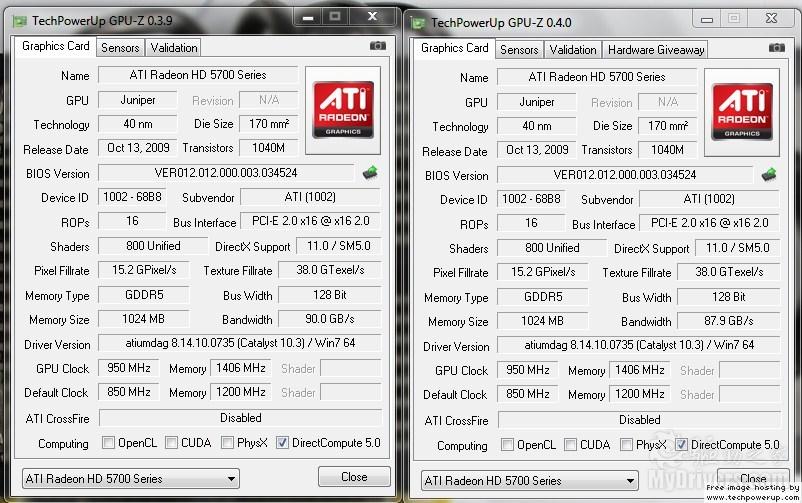Click Pixel Fillrate 15.2 GPixel/s in GPU-Z 0.3.9
Image resolution: width=802 pixels, height=503 pixels.
tap(144, 270)
